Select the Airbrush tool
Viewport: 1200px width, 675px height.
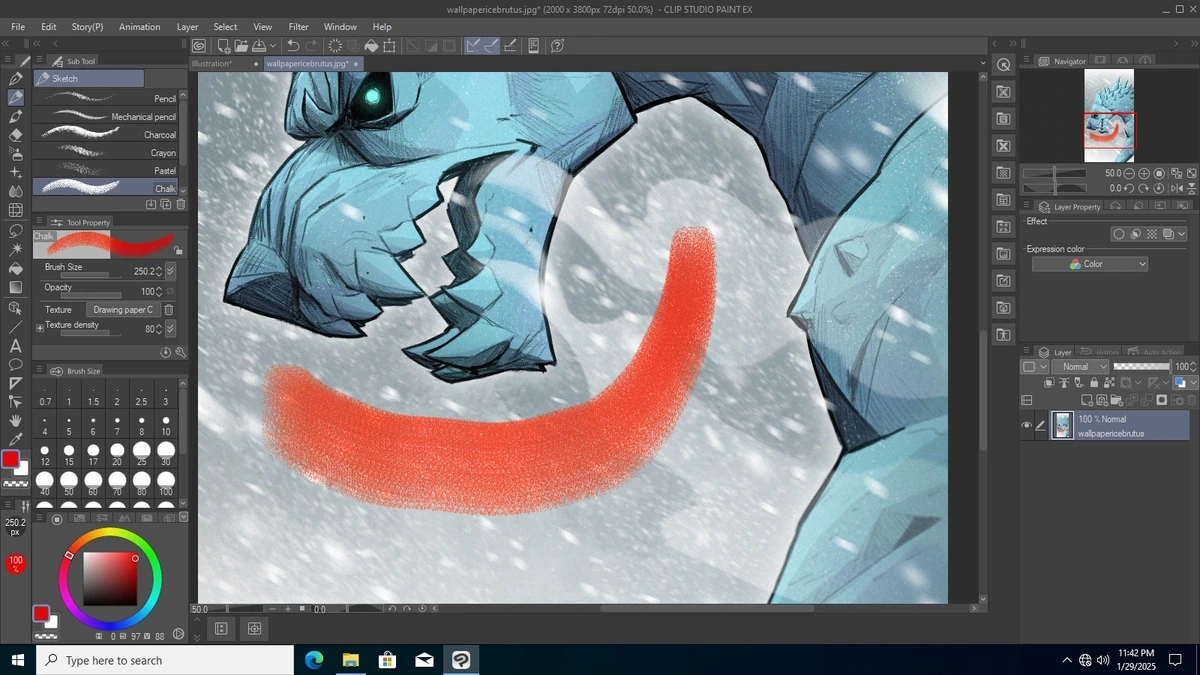(x=15, y=154)
